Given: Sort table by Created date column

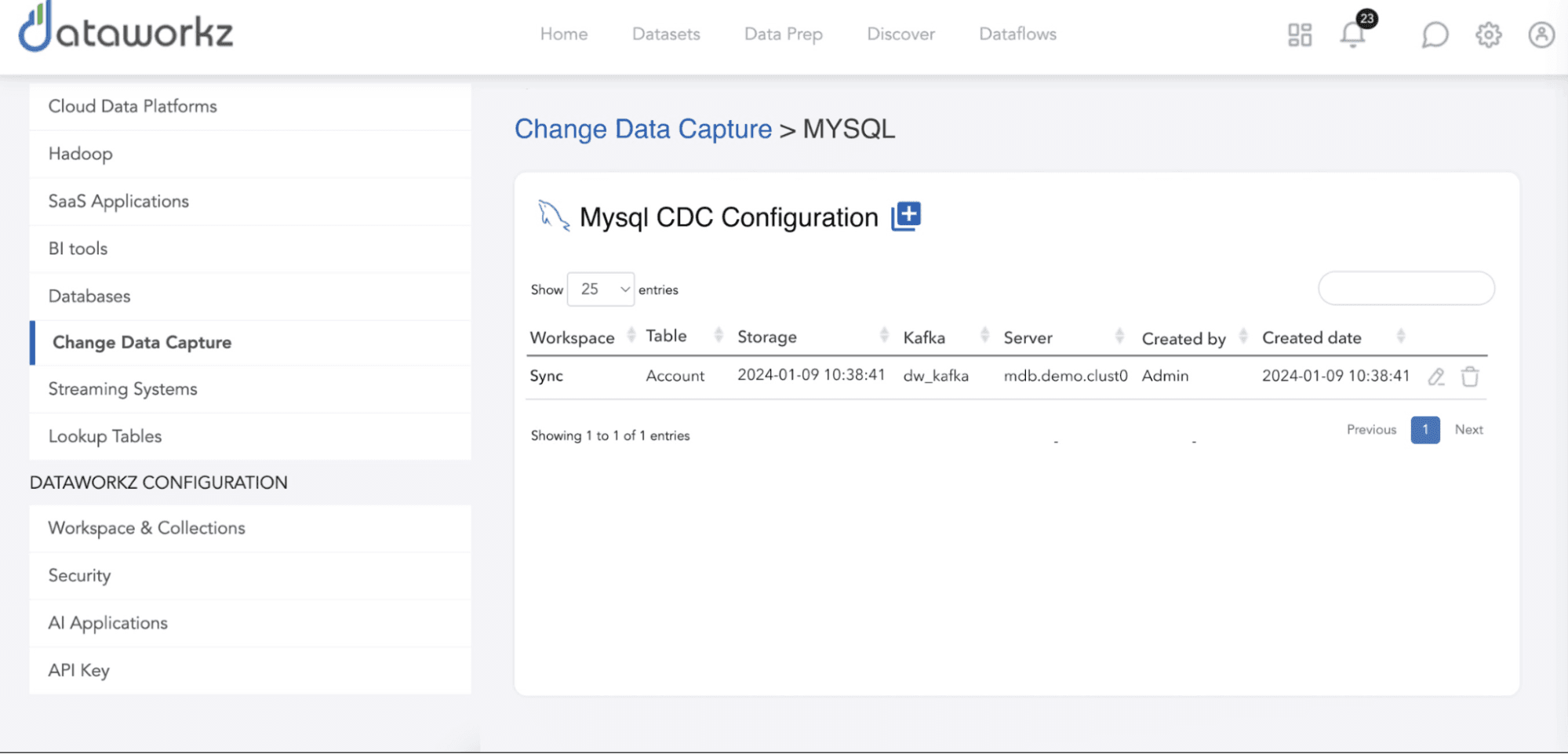Looking at the screenshot, I should point(1312,337).
